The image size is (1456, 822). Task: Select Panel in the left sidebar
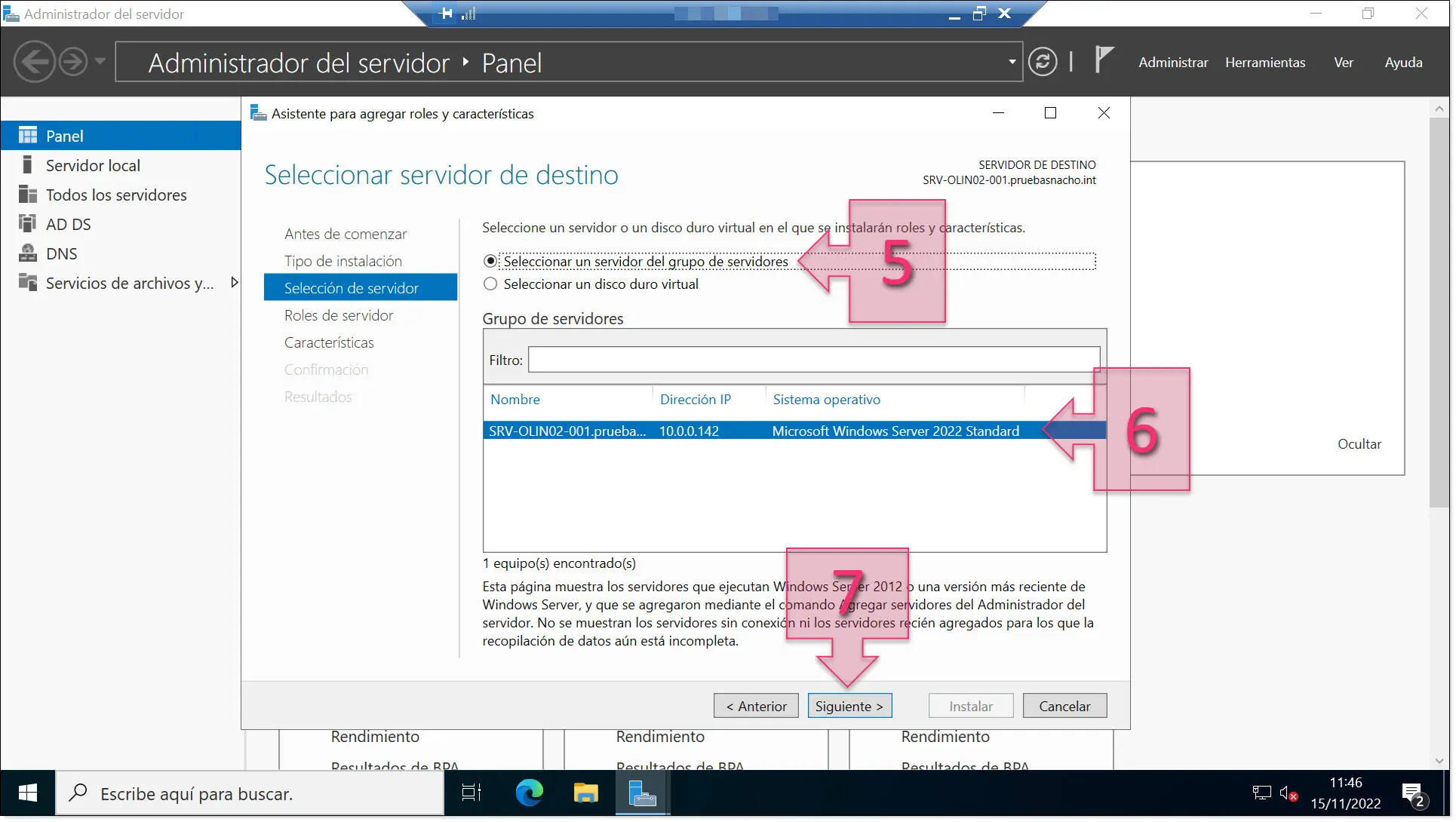pyautogui.click(x=121, y=136)
